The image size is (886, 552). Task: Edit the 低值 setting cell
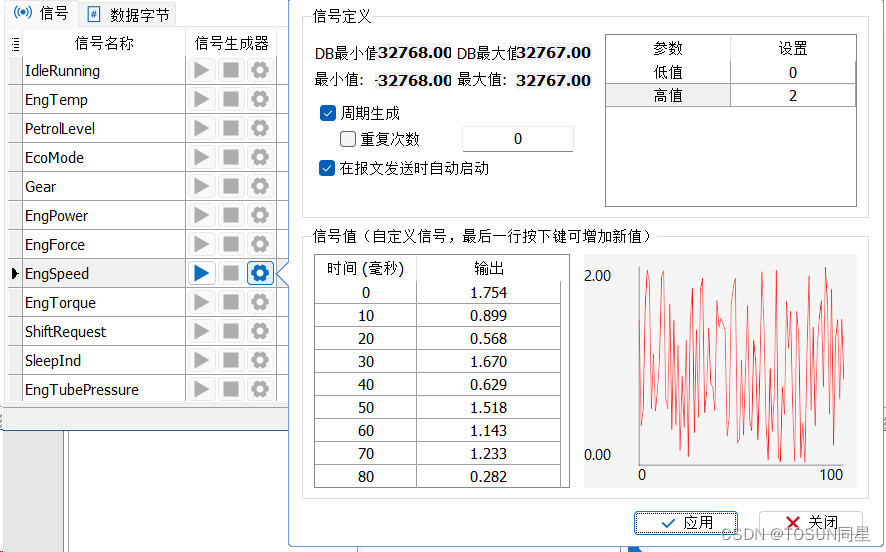[x=793, y=72]
